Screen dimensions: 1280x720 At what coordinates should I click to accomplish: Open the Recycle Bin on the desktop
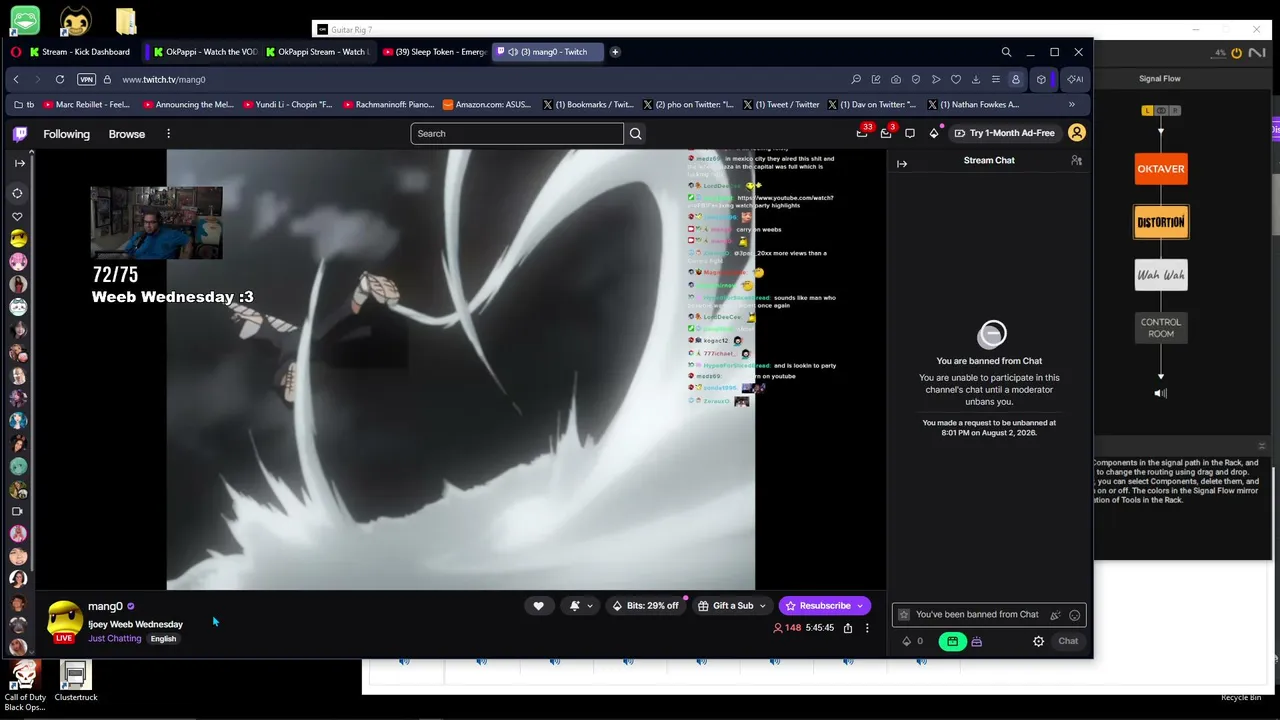pyautogui.click(x=1241, y=697)
